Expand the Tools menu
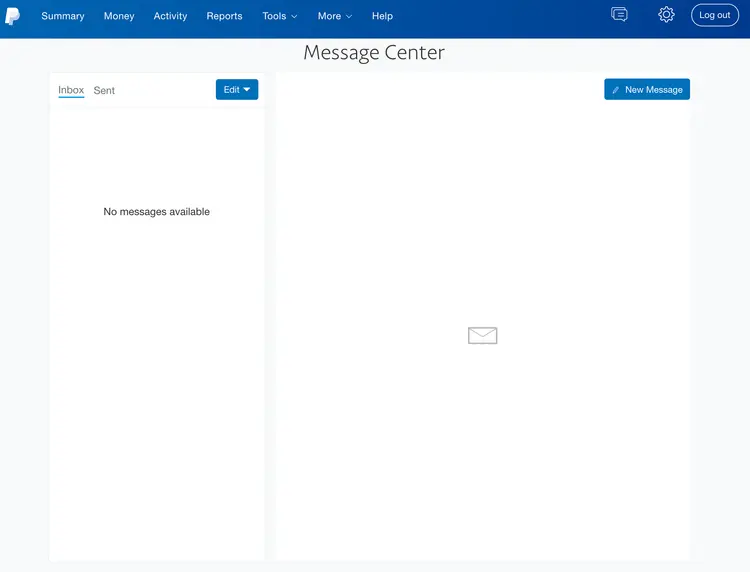 pyautogui.click(x=279, y=16)
